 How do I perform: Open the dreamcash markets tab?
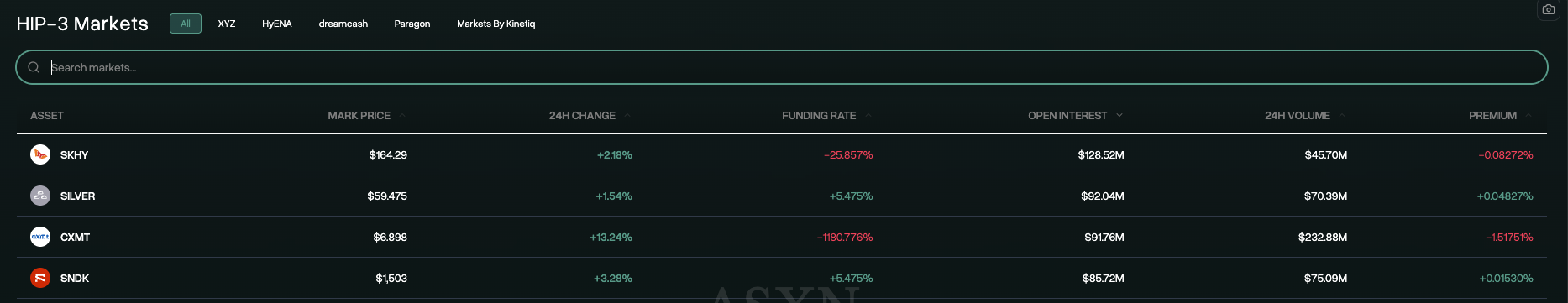coord(343,24)
